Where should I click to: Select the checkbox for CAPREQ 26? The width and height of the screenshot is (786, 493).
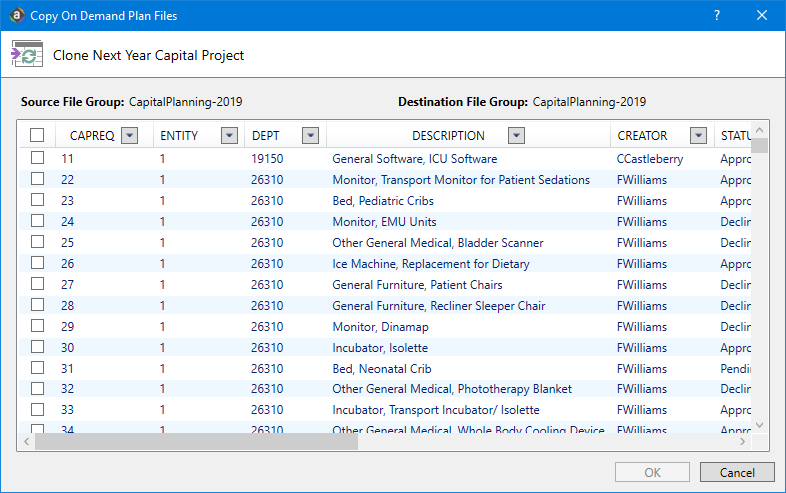(37, 264)
